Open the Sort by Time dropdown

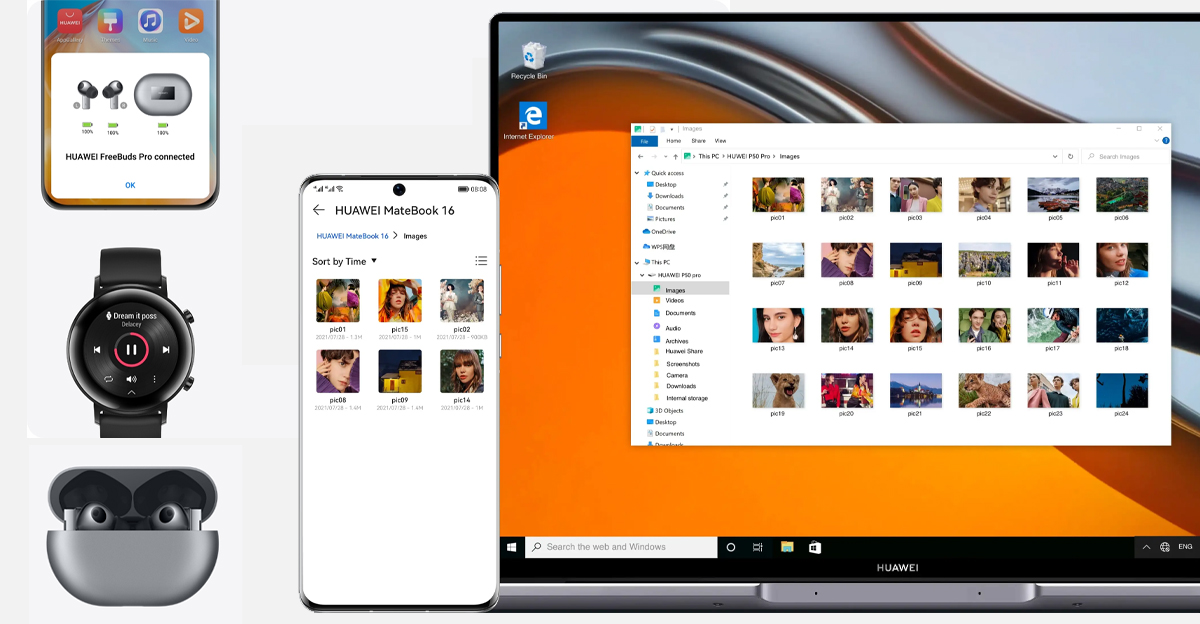click(345, 261)
